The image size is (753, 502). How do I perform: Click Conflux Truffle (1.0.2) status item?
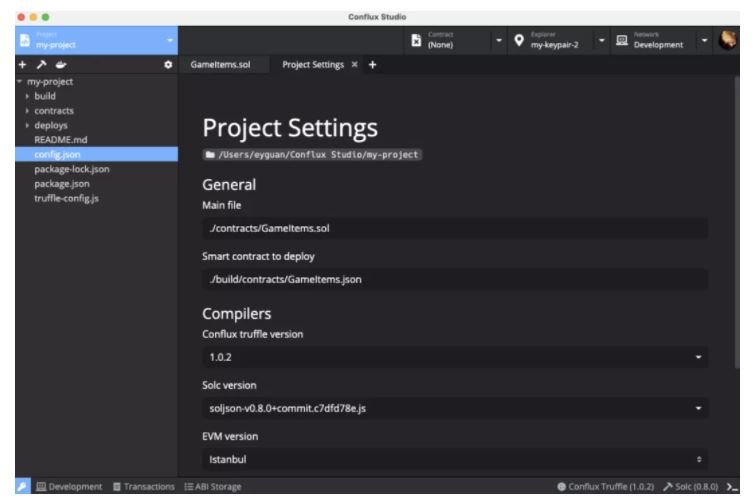606,487
